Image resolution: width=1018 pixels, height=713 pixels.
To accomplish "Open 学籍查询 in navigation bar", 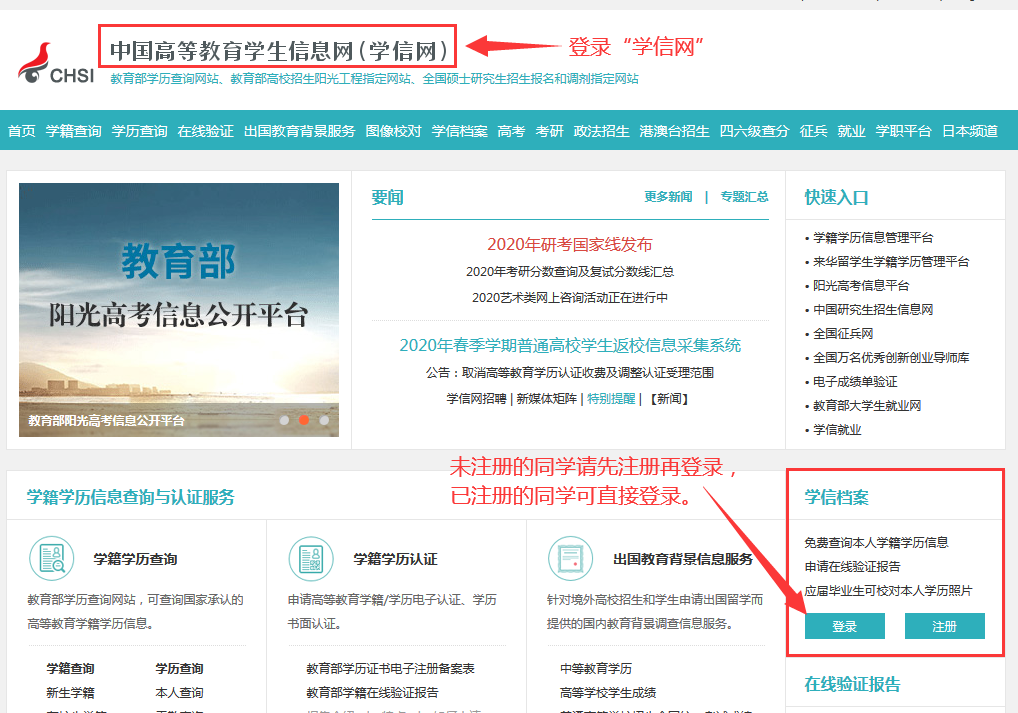I will [x=73, y=131].
